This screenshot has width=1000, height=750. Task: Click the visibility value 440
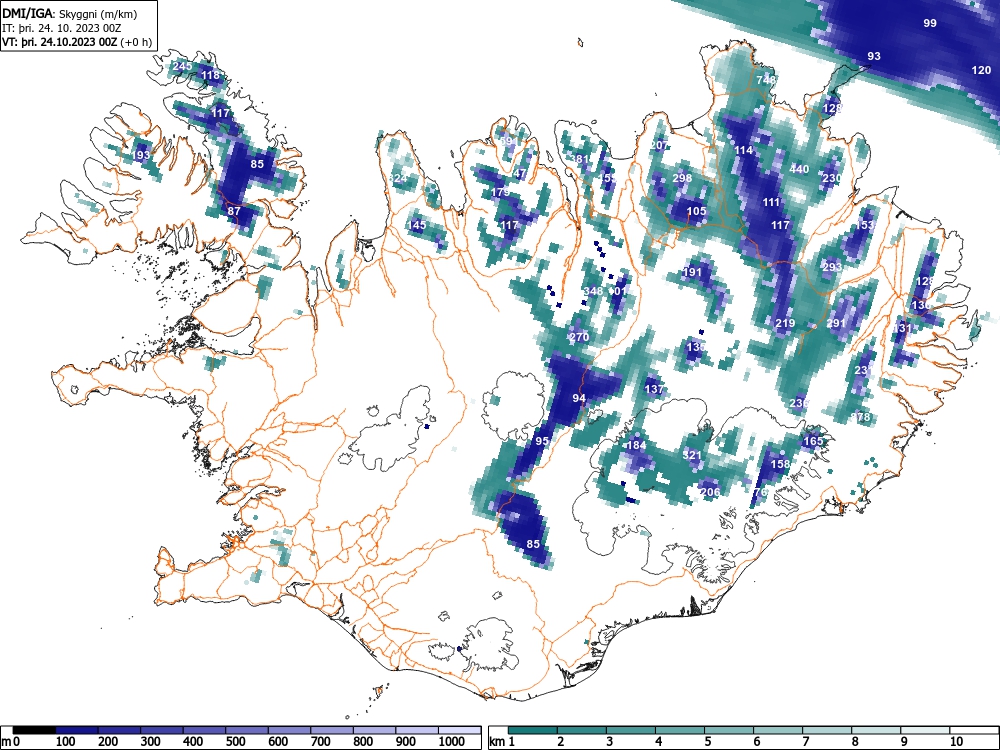(799, 169)
